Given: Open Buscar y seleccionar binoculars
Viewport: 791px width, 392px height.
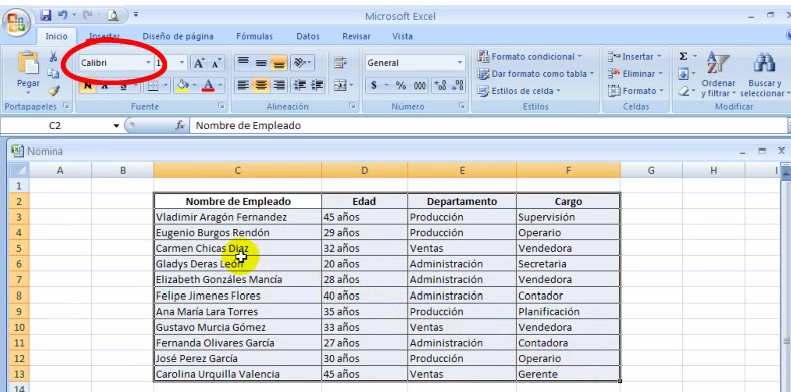Looking at the screenshot, I should [764, 74].
